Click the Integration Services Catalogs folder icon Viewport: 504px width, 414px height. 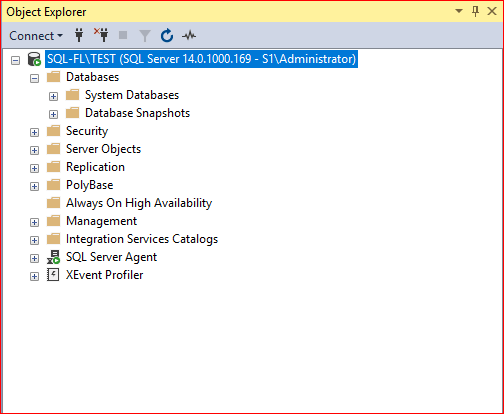click(x=53, y=239)
